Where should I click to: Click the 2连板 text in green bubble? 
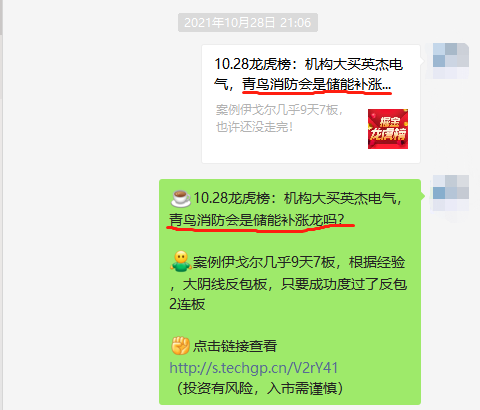pyautogui.click(x=187, y=304)
